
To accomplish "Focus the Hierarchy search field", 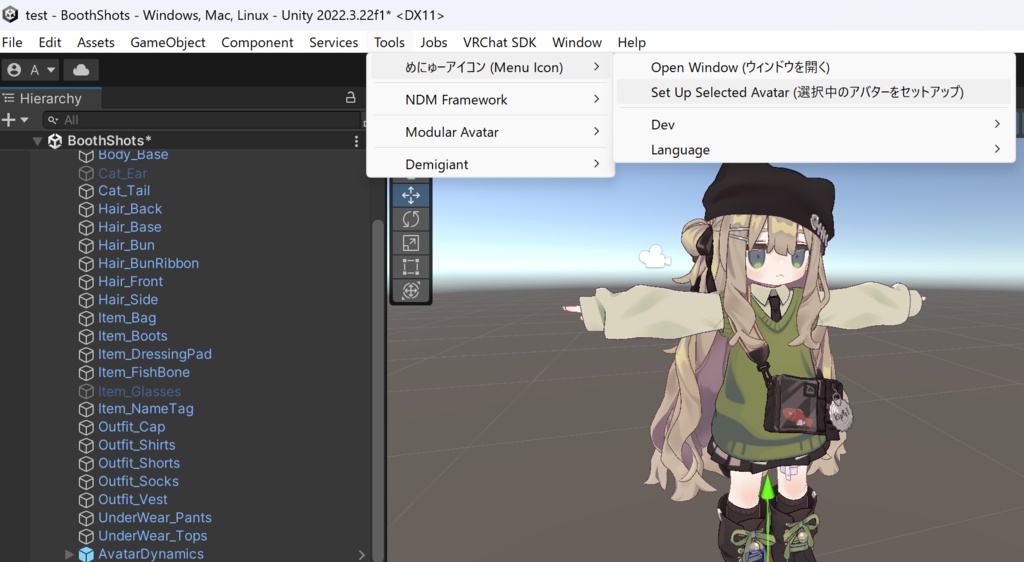I will pyautogui.click(x=202, y=119).
